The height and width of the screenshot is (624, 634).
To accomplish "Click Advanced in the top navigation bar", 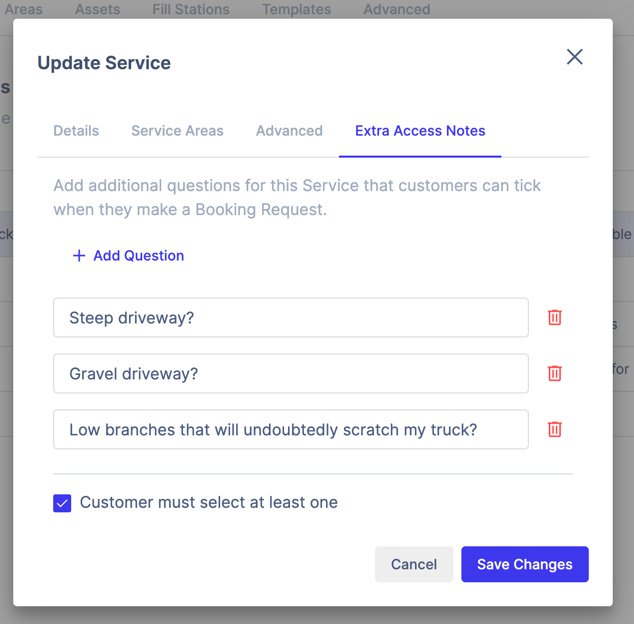I will coord(396,9).
